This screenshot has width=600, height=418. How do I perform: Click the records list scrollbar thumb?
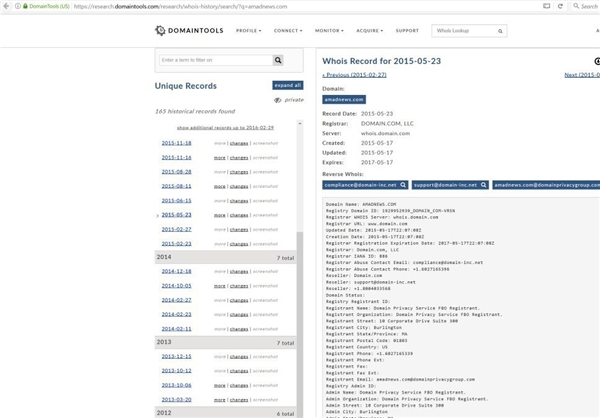(x=300, y=323)
